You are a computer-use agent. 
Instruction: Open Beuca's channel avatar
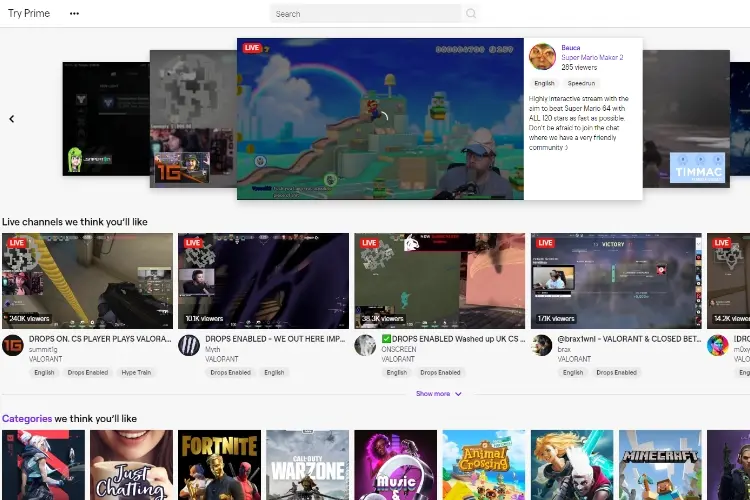(x=542, y=56)
